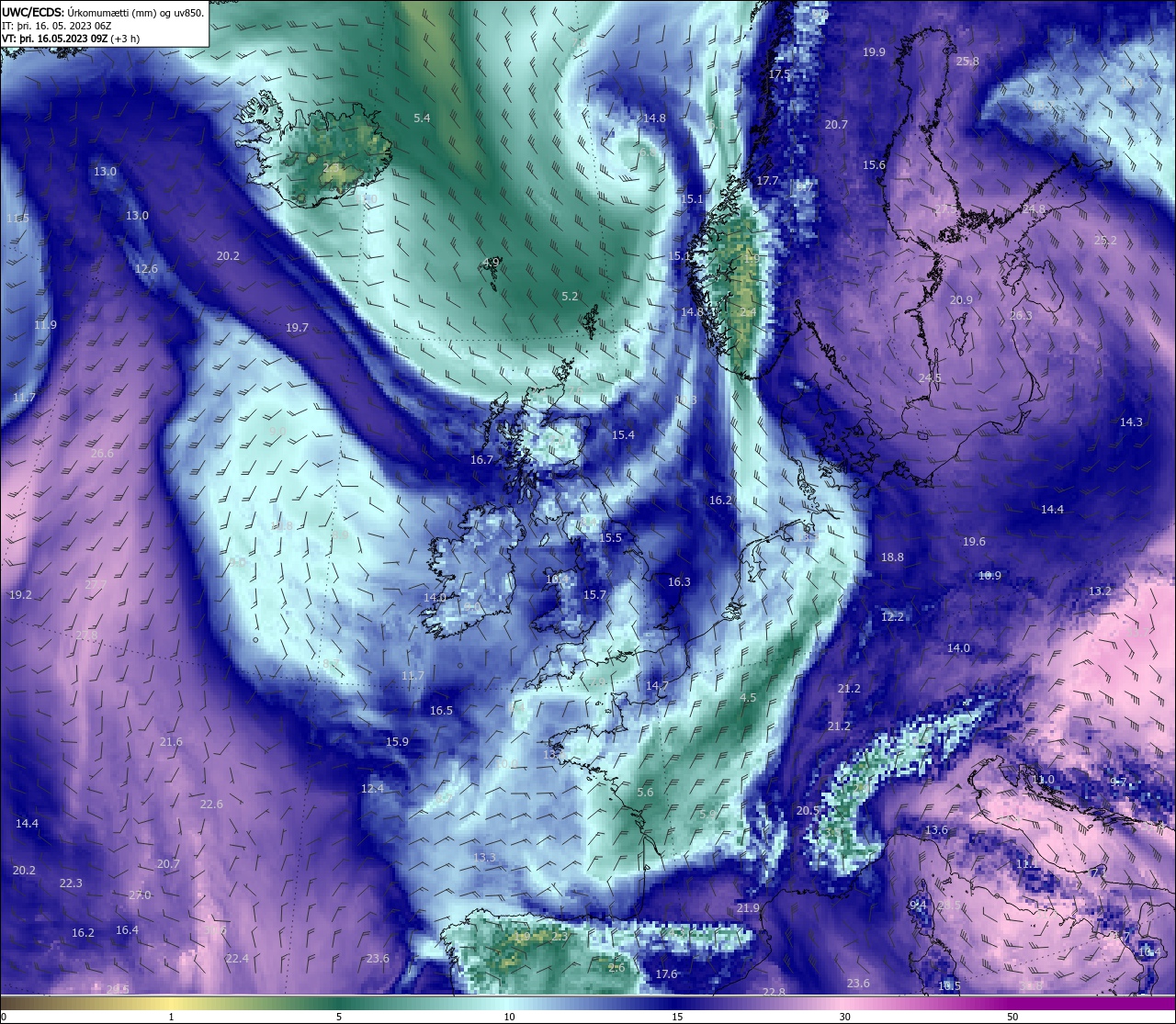The width and height of the screenshot is (1176, 1024).
Task: Click the UWC/ECDS Úrkomumætti title text
Action: [103, 12]
